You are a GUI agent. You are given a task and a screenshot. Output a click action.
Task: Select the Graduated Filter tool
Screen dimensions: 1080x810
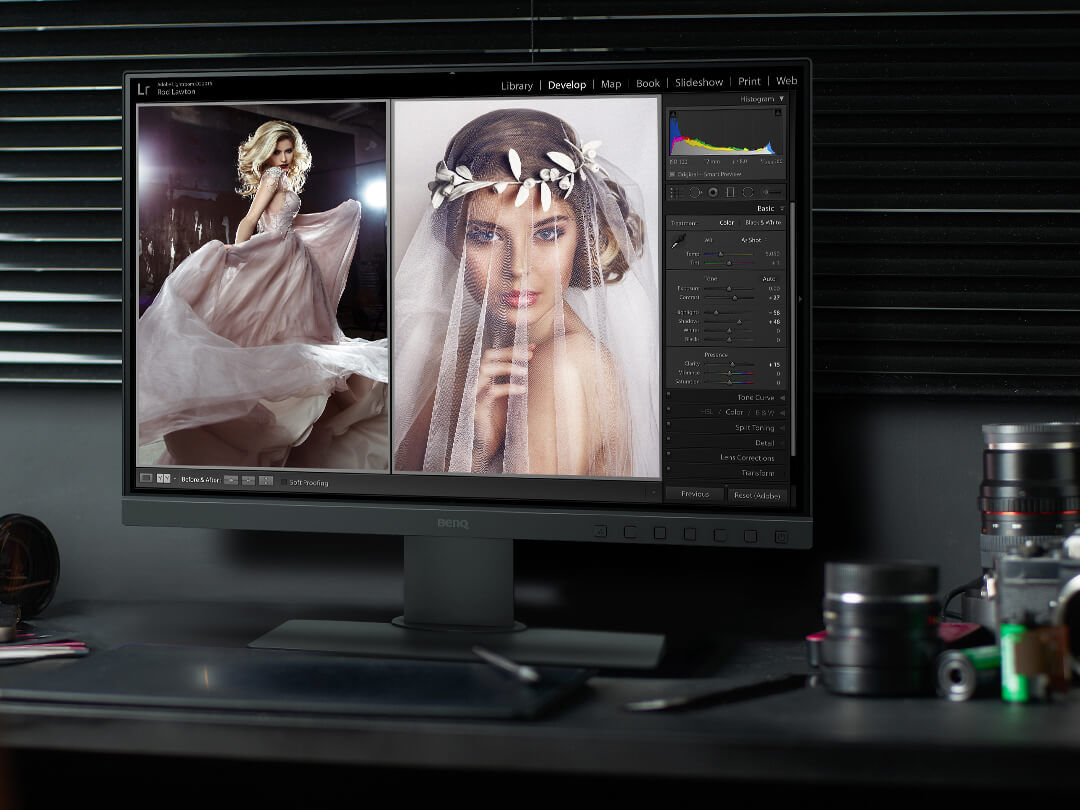pyautogui.click(x=730, y=192)
